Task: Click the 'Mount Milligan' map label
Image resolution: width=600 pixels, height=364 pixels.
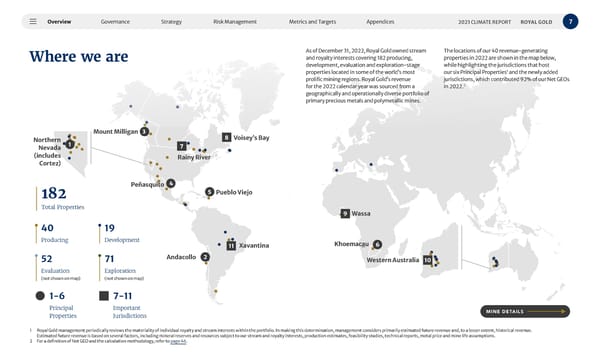Action: click(x=116, y=131)
